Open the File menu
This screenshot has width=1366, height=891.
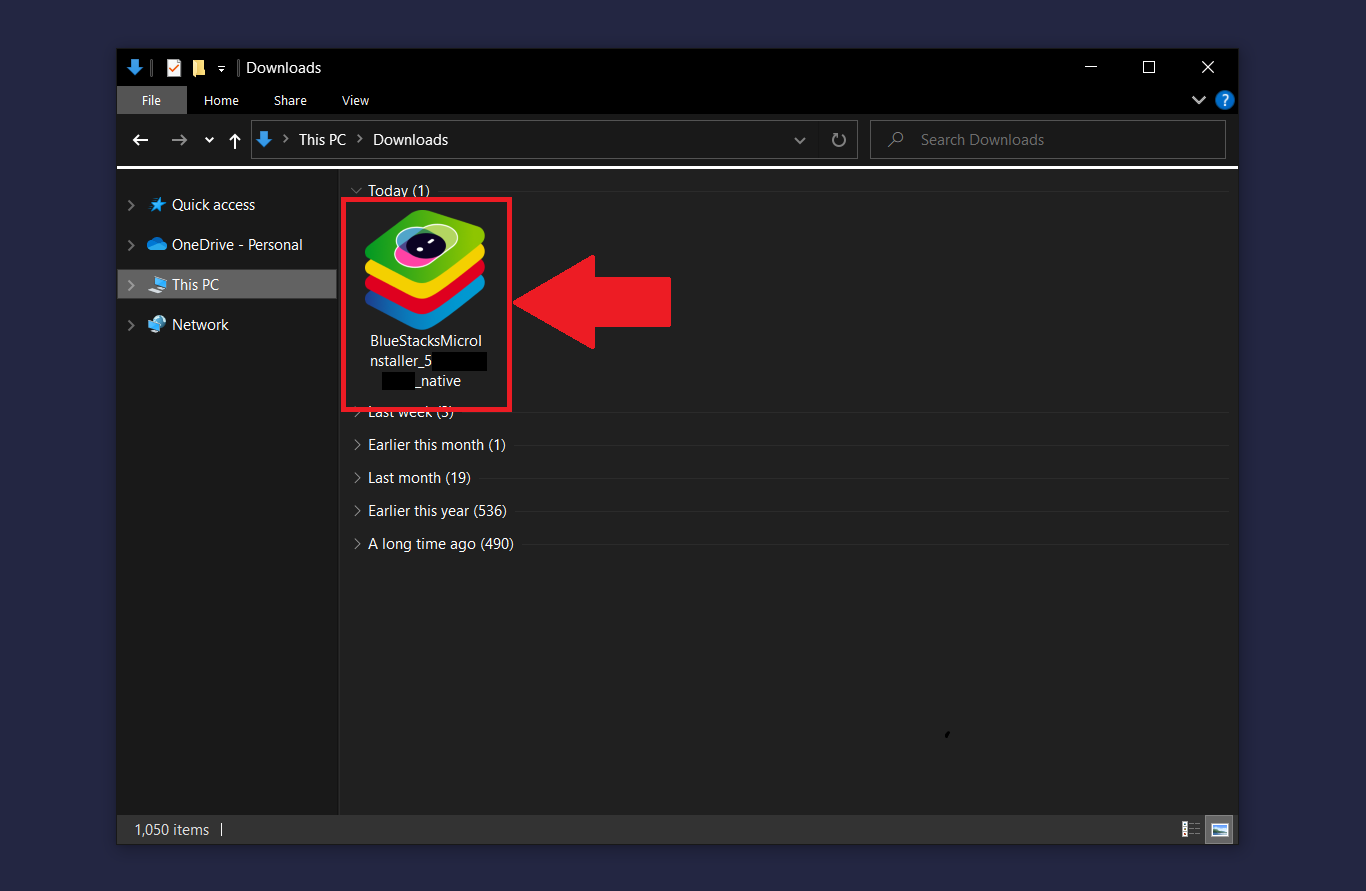[151, 100]
